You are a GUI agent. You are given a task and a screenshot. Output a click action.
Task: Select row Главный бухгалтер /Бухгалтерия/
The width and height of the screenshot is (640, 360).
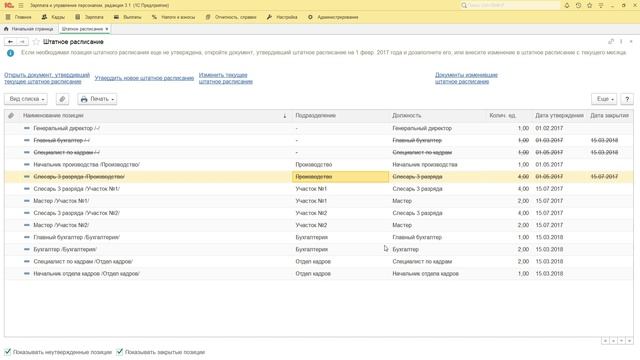pyautogui.click(x=319, y=237)
